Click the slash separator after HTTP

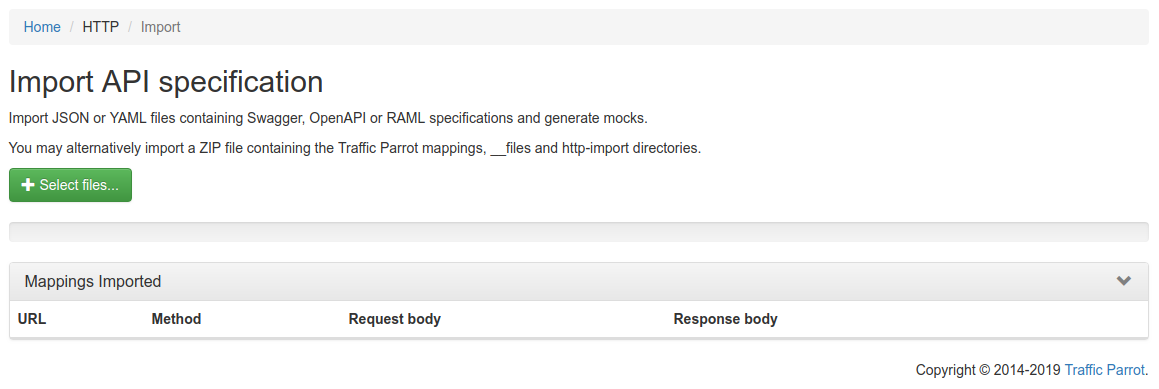(x=130, y=27)
